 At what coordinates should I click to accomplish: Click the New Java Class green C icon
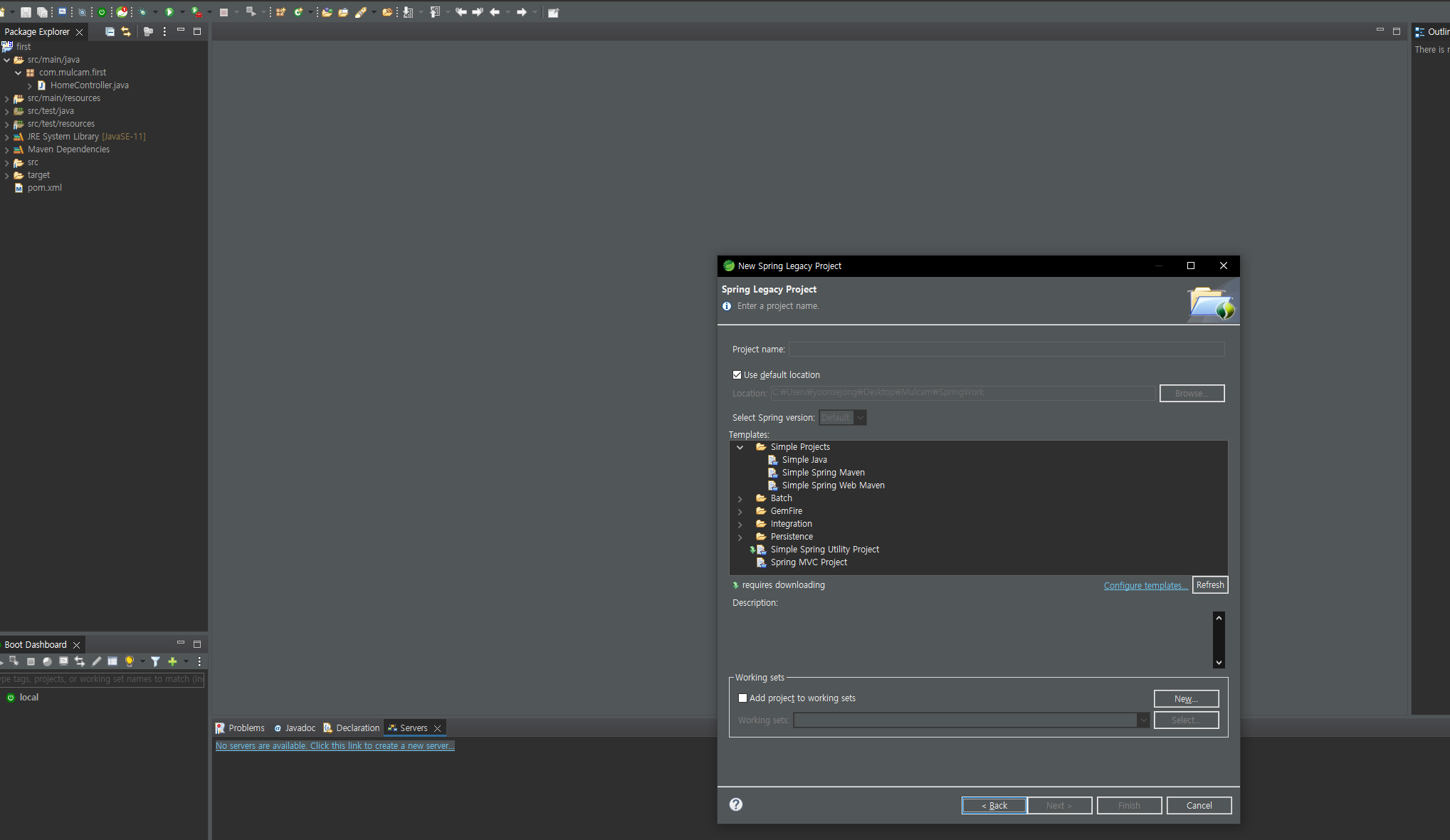click(x=298, y=12)
